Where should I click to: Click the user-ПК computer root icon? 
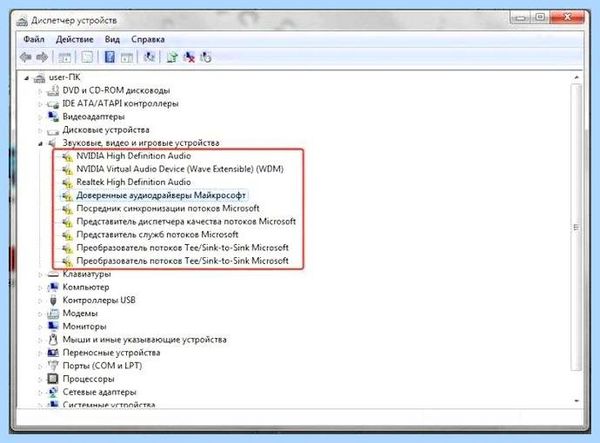point(39,78)
